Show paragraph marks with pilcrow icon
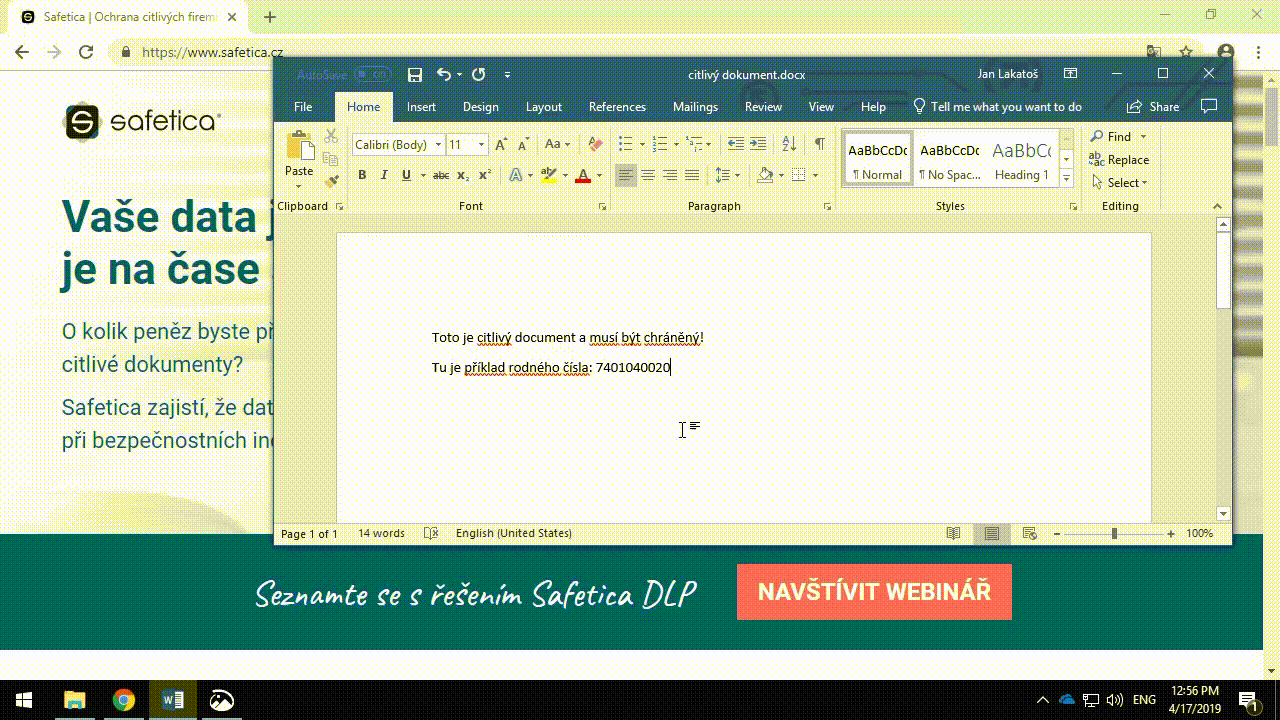1280x720 pixels. click(819, 144)
